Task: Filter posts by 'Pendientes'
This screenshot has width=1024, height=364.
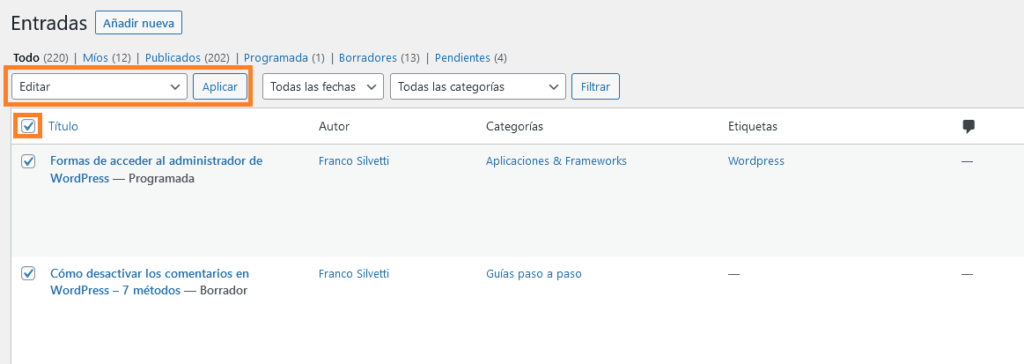Action: point(462,58)
